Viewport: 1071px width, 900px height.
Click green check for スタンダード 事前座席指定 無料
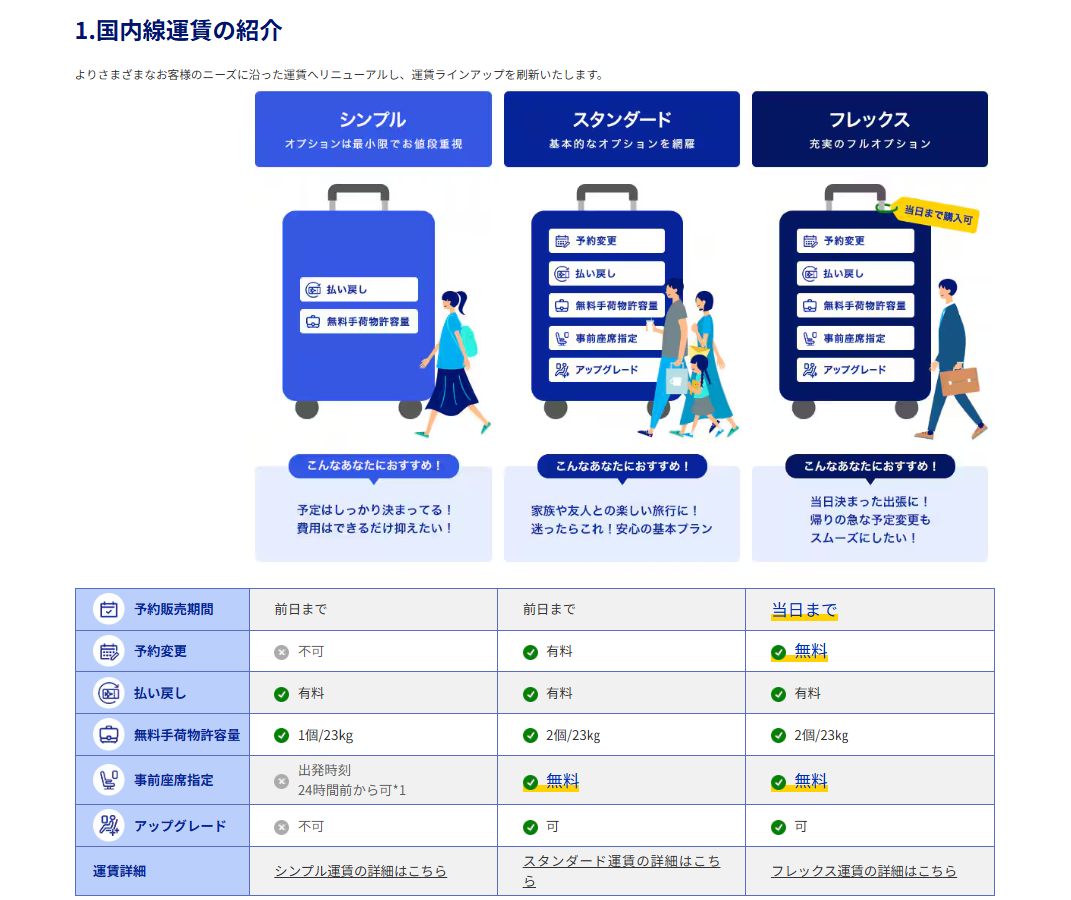pyautogui.click(x=530, y=782)
